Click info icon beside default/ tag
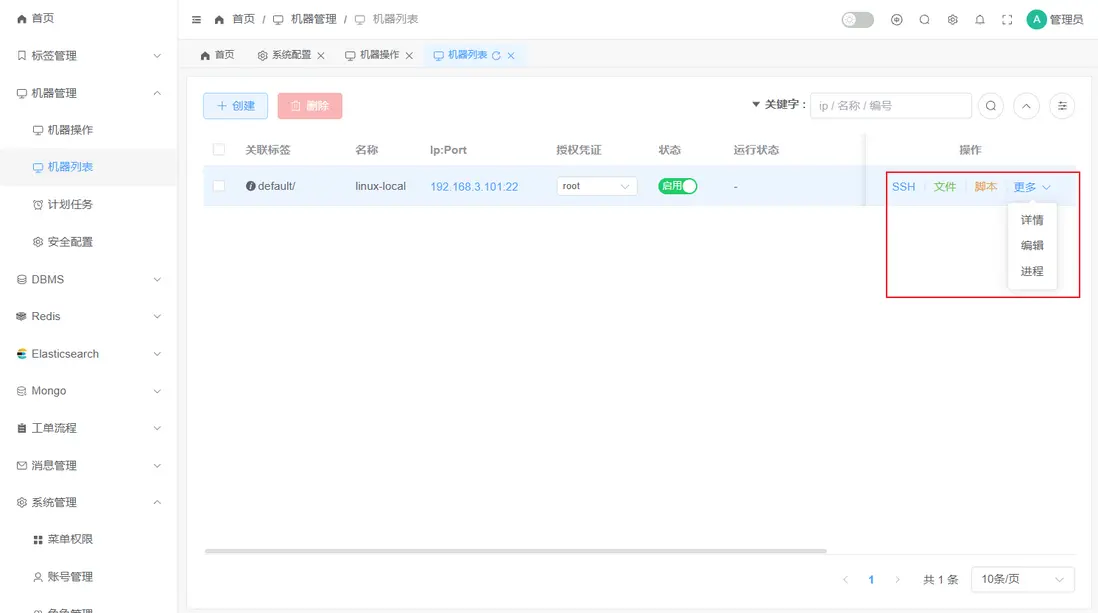Screen dimensions: 1098x613 point(251,186)
